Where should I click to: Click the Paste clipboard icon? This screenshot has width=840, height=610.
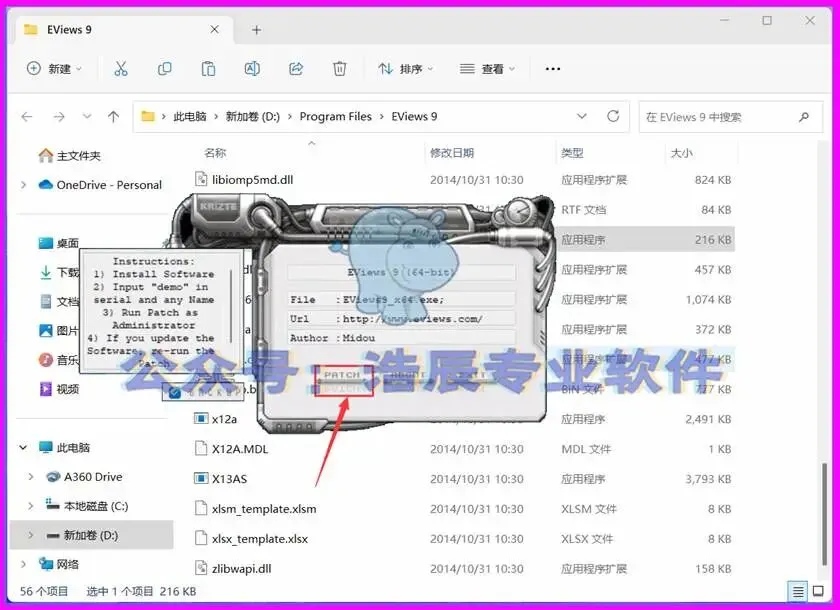pyautogui.click(x=208, y=69)
